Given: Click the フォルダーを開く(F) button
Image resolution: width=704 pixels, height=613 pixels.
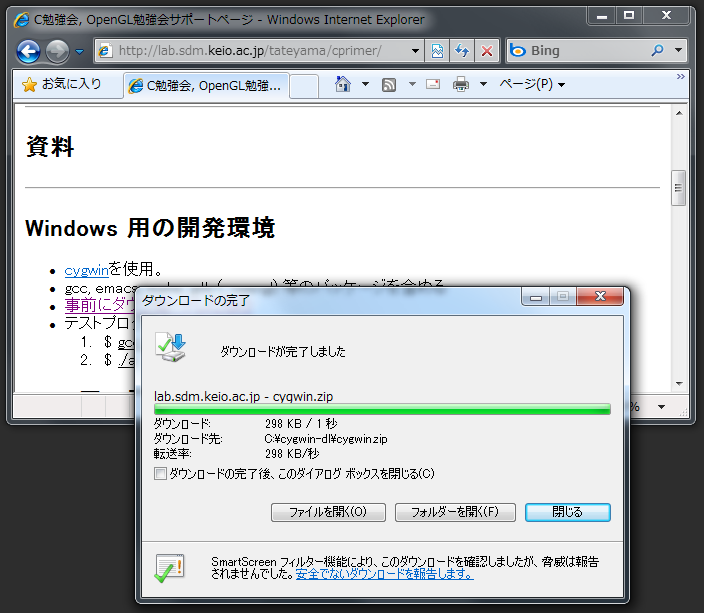Looking at the screenshot, I should pyautogui.click(x=455, y=512).
